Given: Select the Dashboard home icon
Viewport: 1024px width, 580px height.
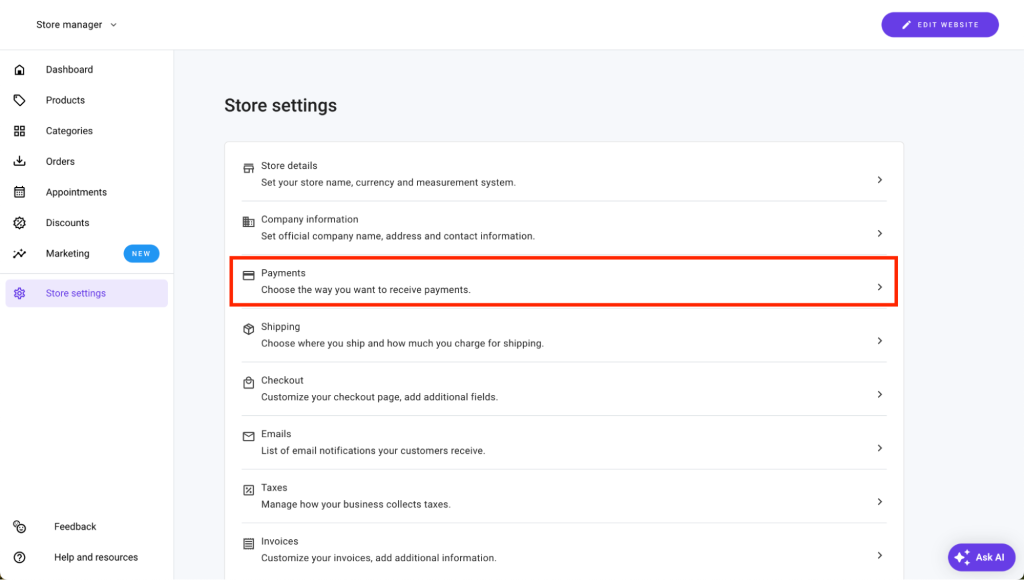Looking at the screenshot, I should [x=20, y=69].
